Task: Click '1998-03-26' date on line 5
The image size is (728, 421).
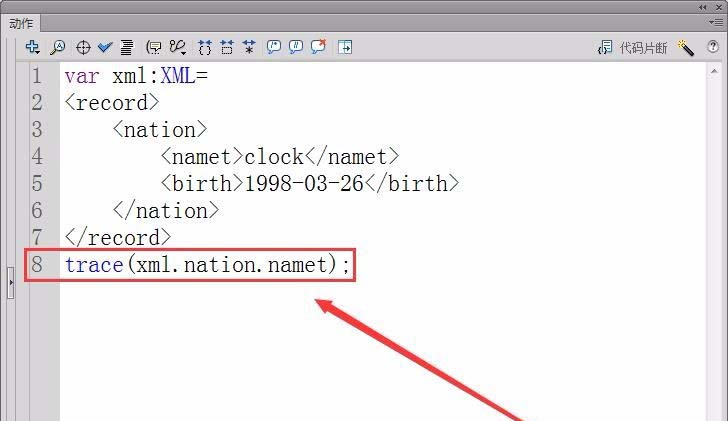Action: point(304,184)
